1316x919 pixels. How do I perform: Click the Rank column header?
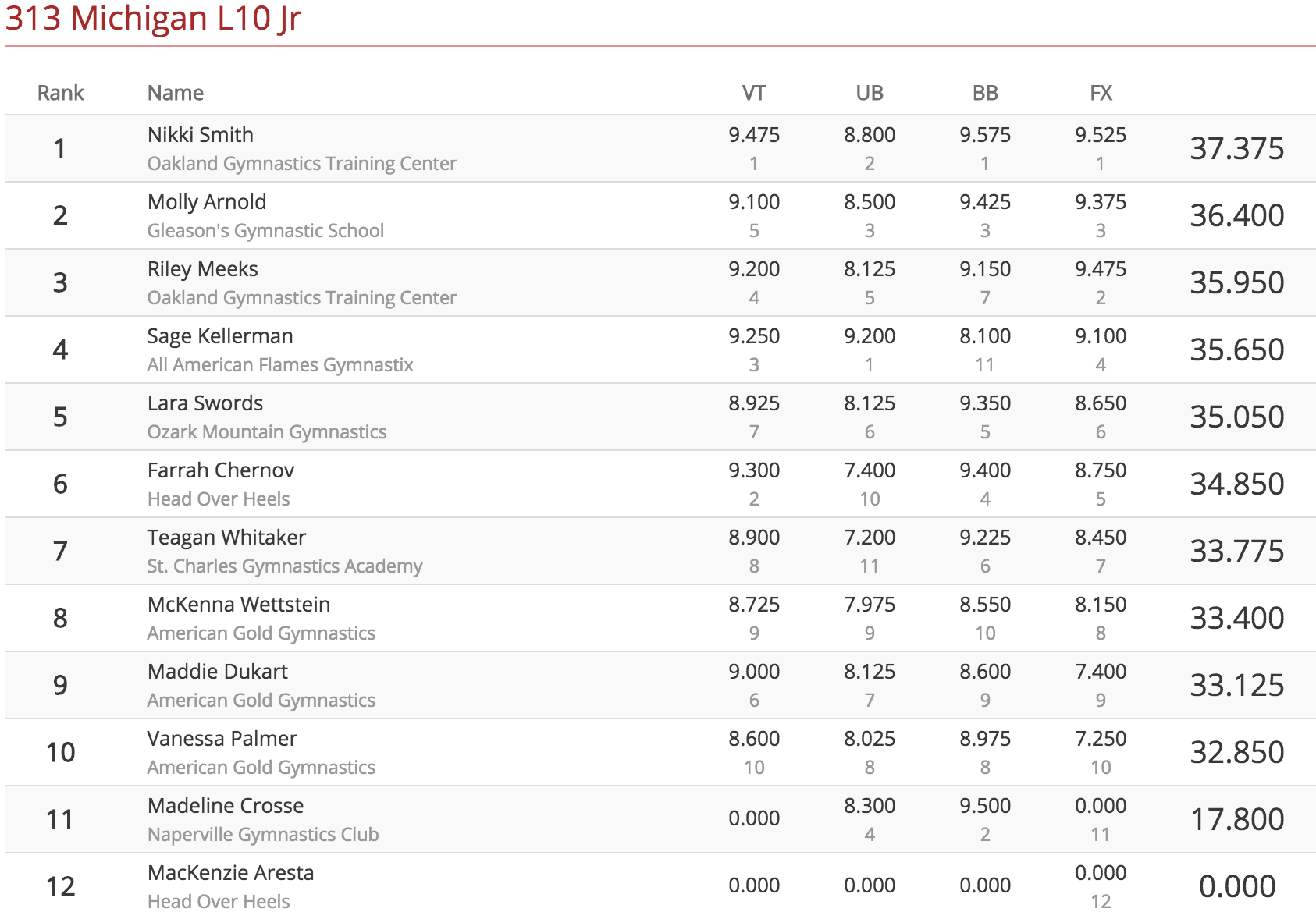(60, 93)
